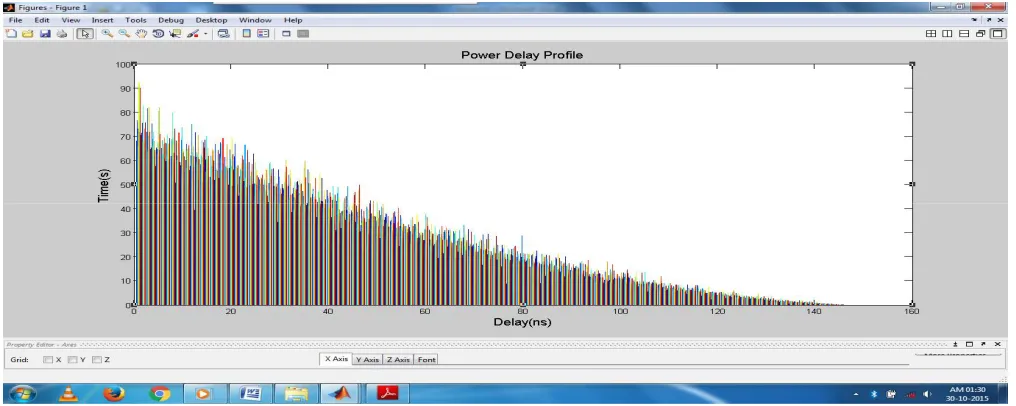This screenshot has width=1016, height=406.
Task: Split figures left and right
Action: click(947, 34)
